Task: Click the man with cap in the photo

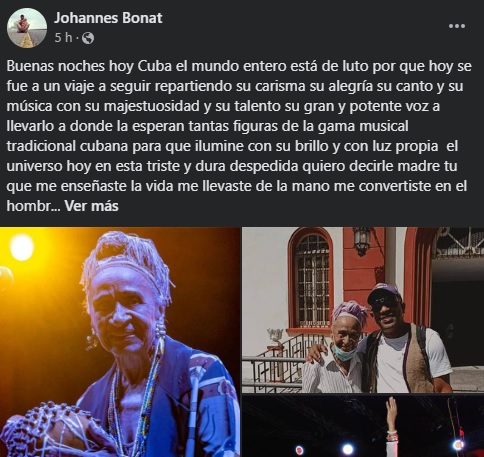Action: click(x=405, y=338)
